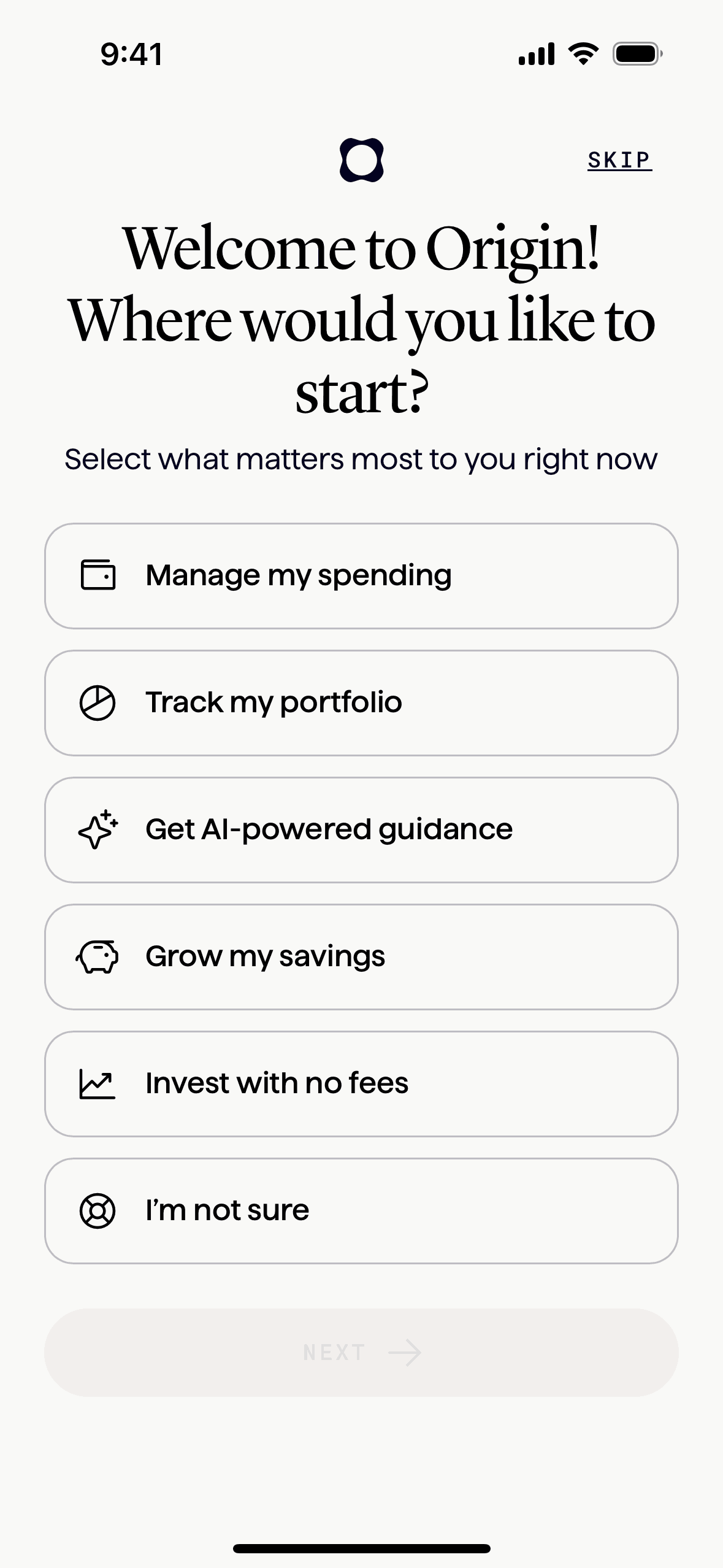Screen dimensions: 723x1568
Task: Tap the Origin logo icon
Action: coord(361,160)
